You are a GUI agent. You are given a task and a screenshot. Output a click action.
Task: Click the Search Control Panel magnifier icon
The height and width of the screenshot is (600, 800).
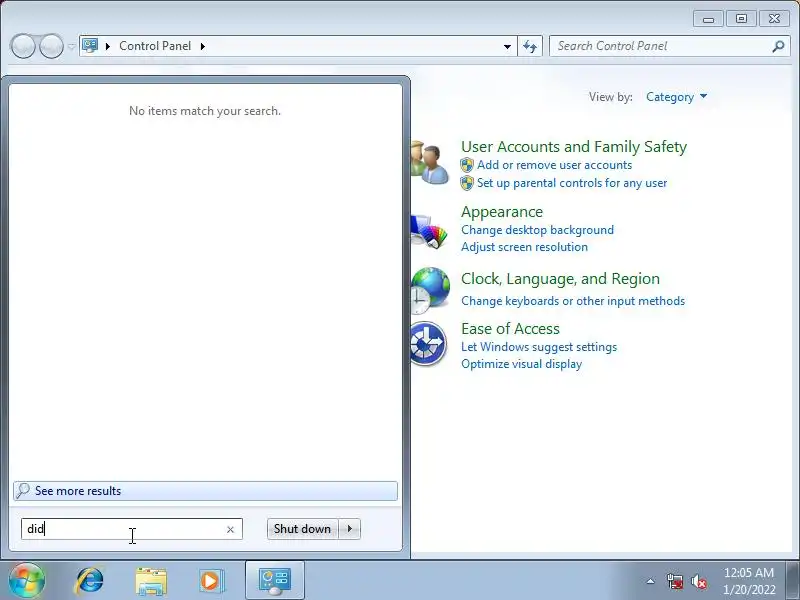pos(778,46)
